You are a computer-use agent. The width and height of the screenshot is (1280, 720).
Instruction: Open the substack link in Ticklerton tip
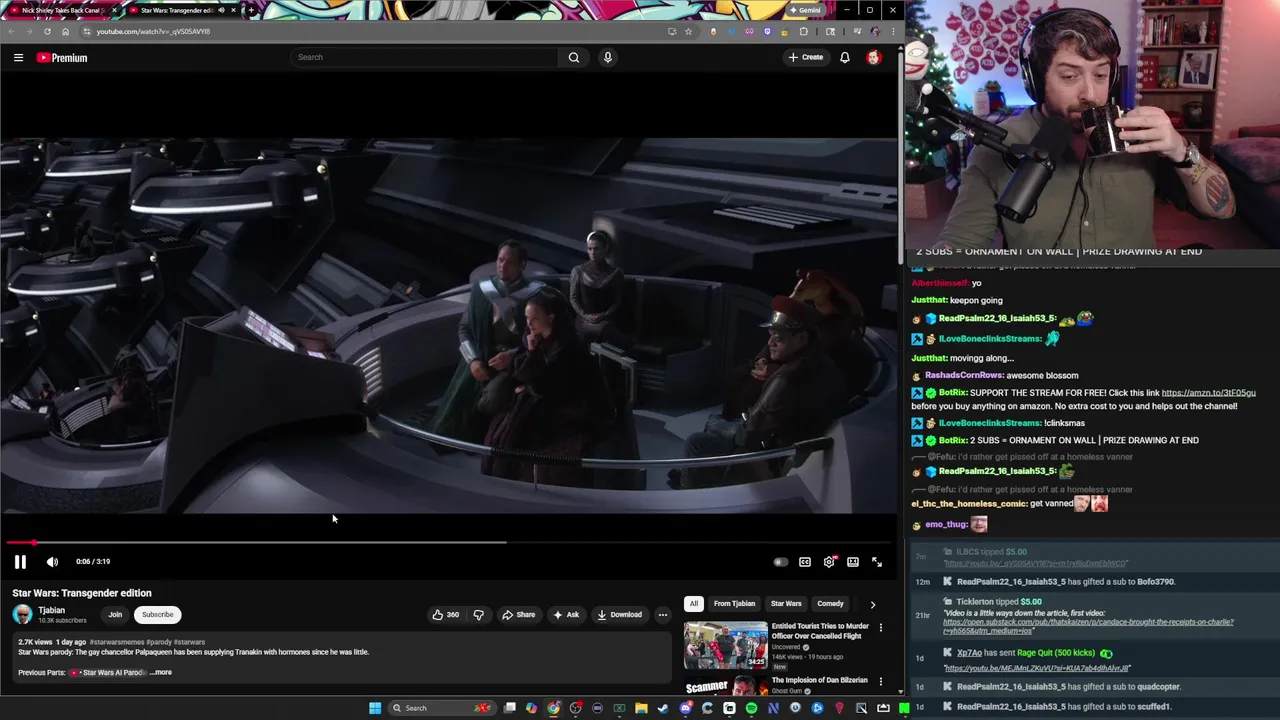pos(1088,627)
